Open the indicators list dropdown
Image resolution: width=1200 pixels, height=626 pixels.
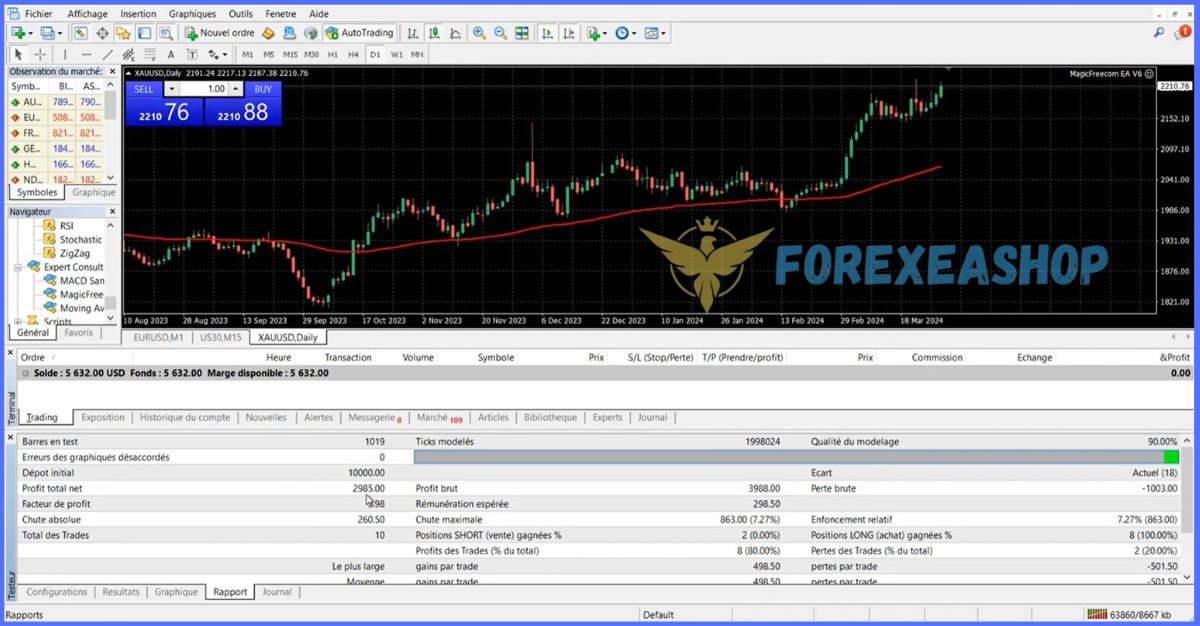tap(597, 33)
